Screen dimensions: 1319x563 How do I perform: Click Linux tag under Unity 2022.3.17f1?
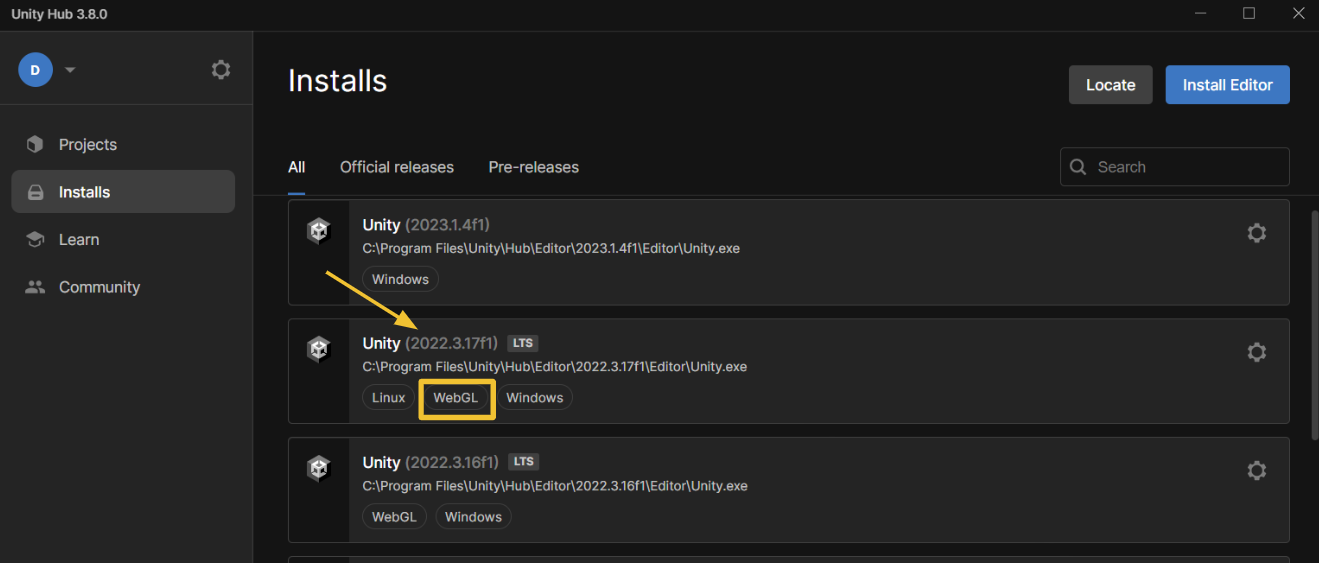(x=389, y=397)
